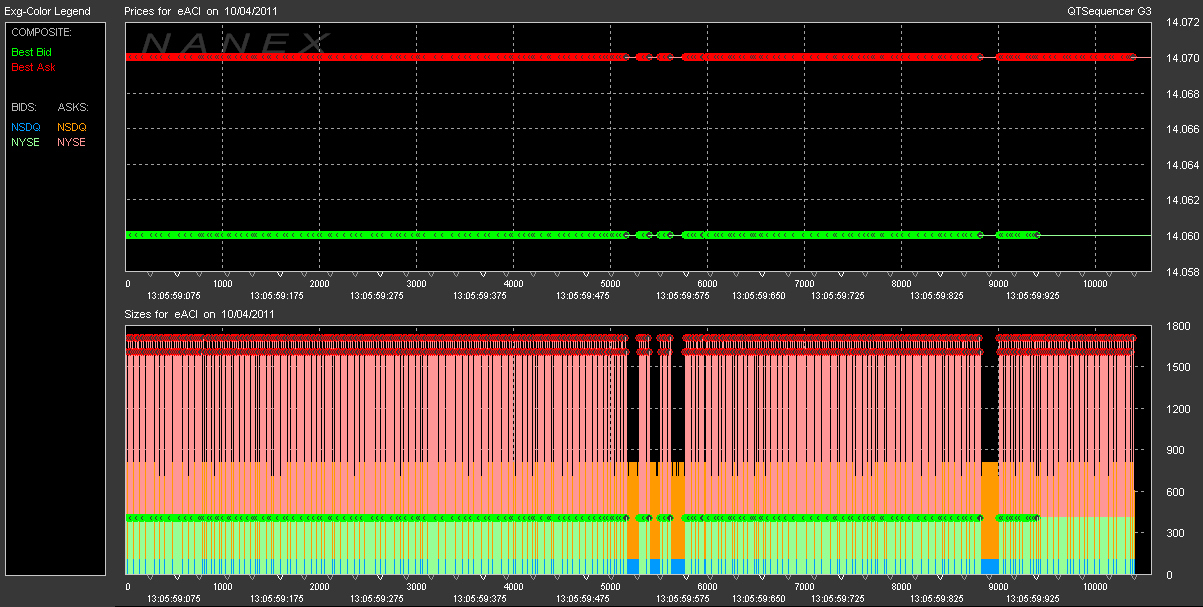This screenshot has height=607, width=1203.
Task: Click the 'Sizes for eACI on 10/04/2011' title
Action: (199, 314)
